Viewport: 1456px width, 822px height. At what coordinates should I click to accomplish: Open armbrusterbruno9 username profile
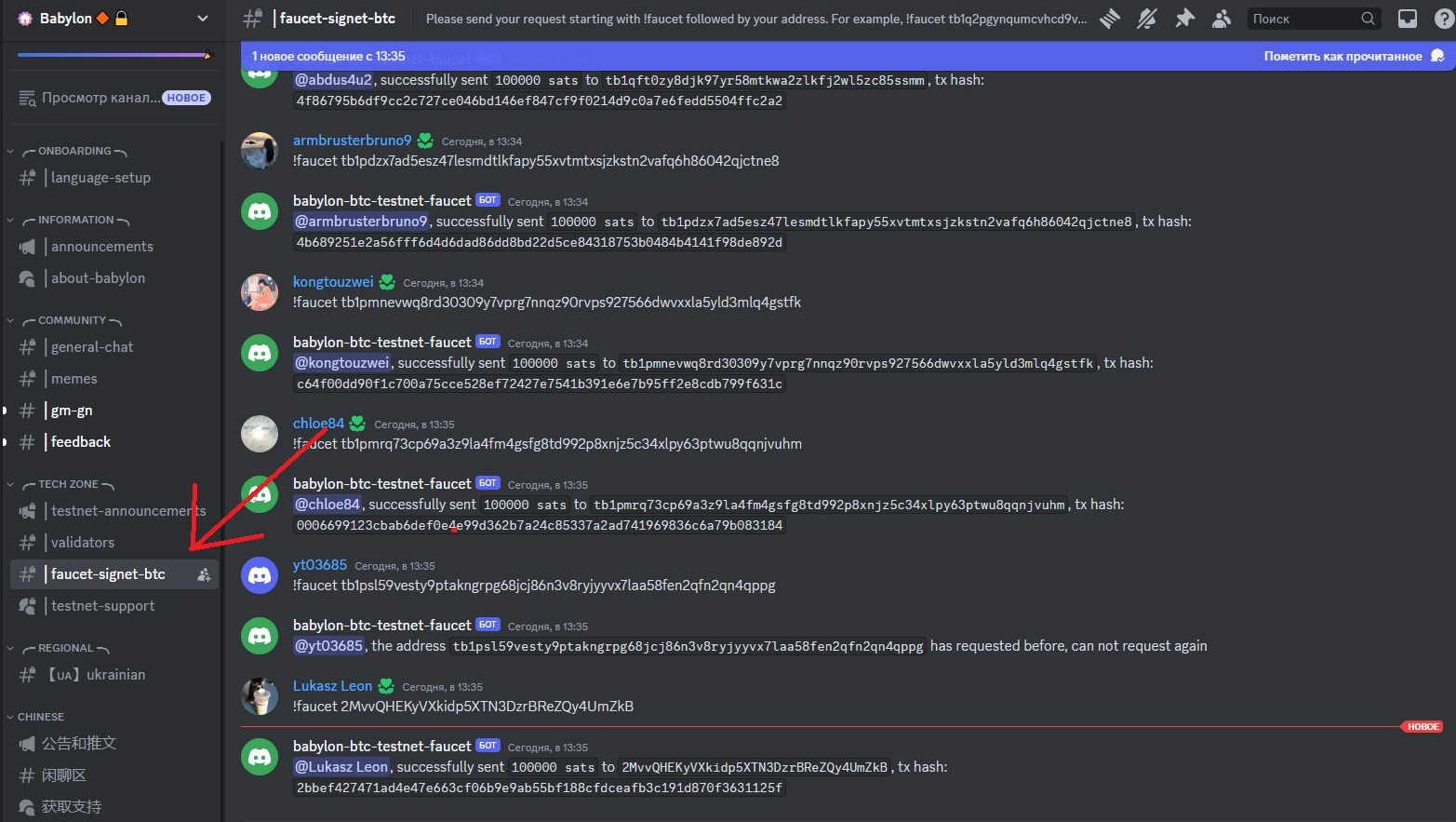click(352, 141)
